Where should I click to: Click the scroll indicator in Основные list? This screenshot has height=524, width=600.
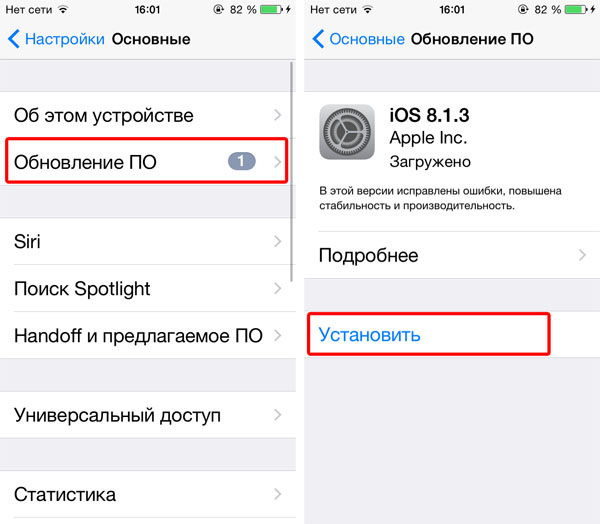coord(292,172)
